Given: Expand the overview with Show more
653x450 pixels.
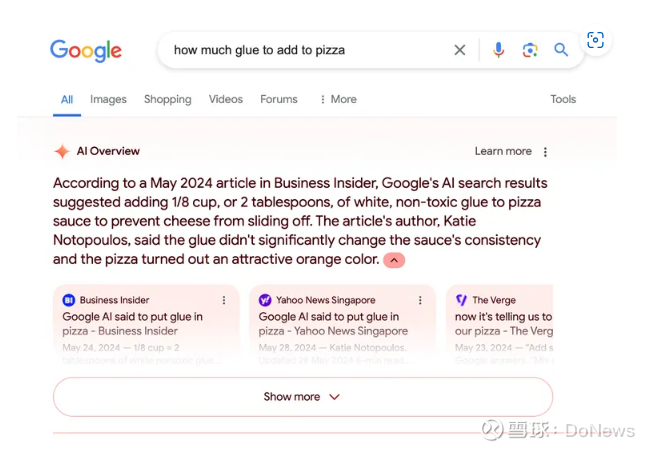Looking at the screenshot, I should click(x=302, y=397).
